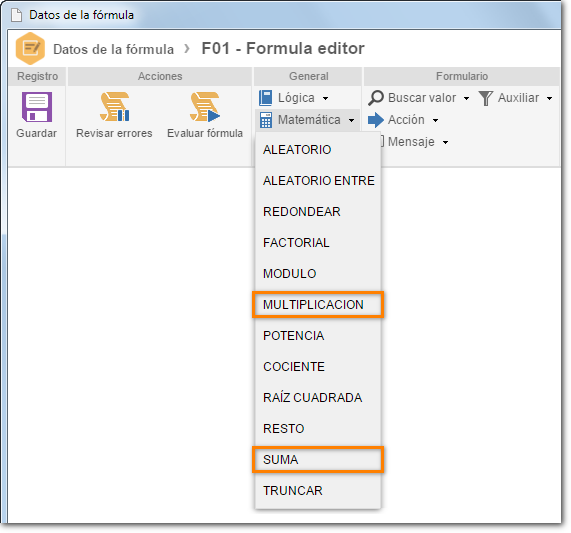
Task: Expand the Auxiliar dropdown arrow
Action: click(x=550, y=98)
